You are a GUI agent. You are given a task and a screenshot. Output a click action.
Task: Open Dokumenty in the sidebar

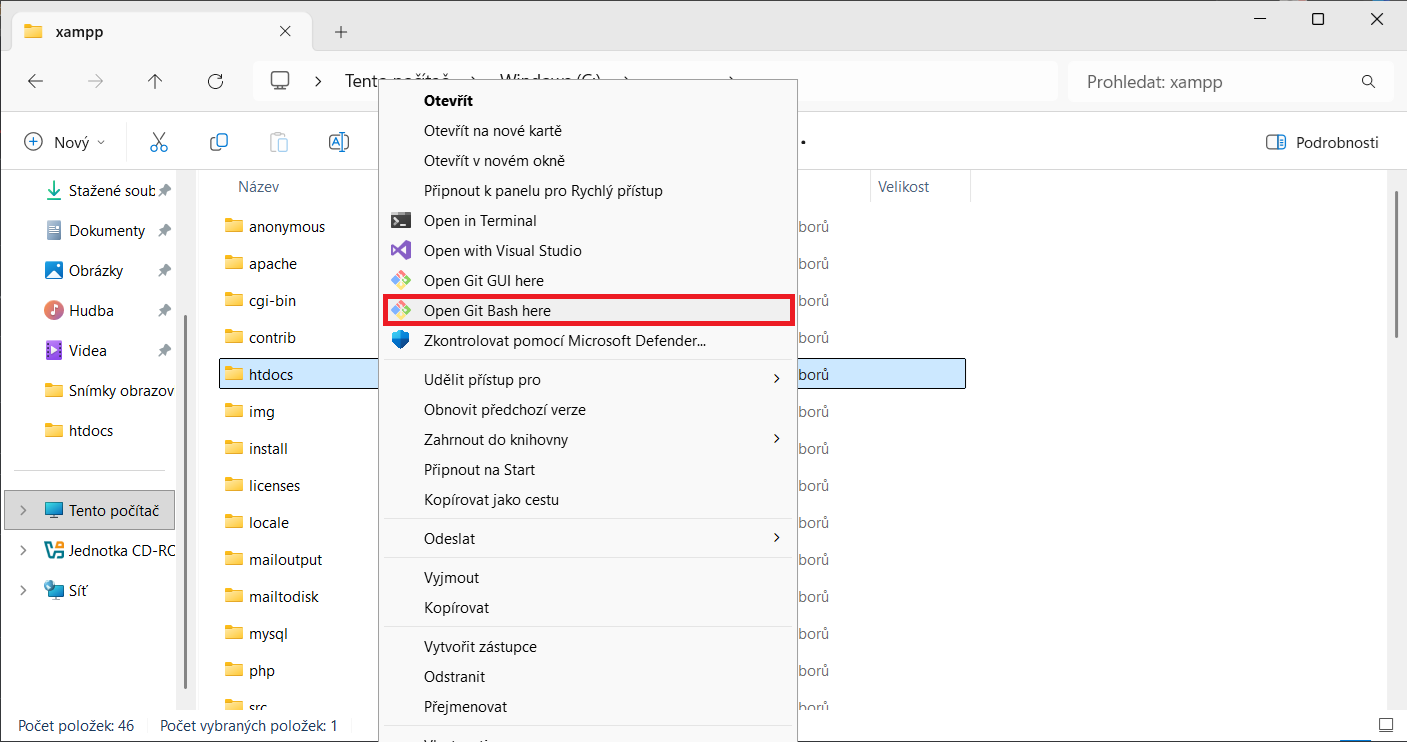point(107,230)
